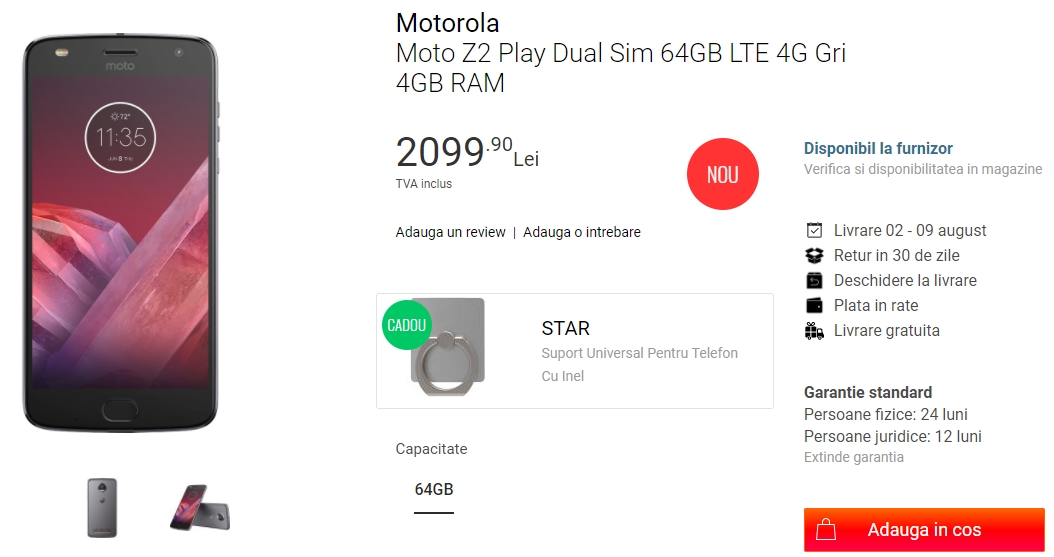This screenshot has width=1054, height=557.
Task: Click the Extinde garantia link
Action: pos(853,457)
